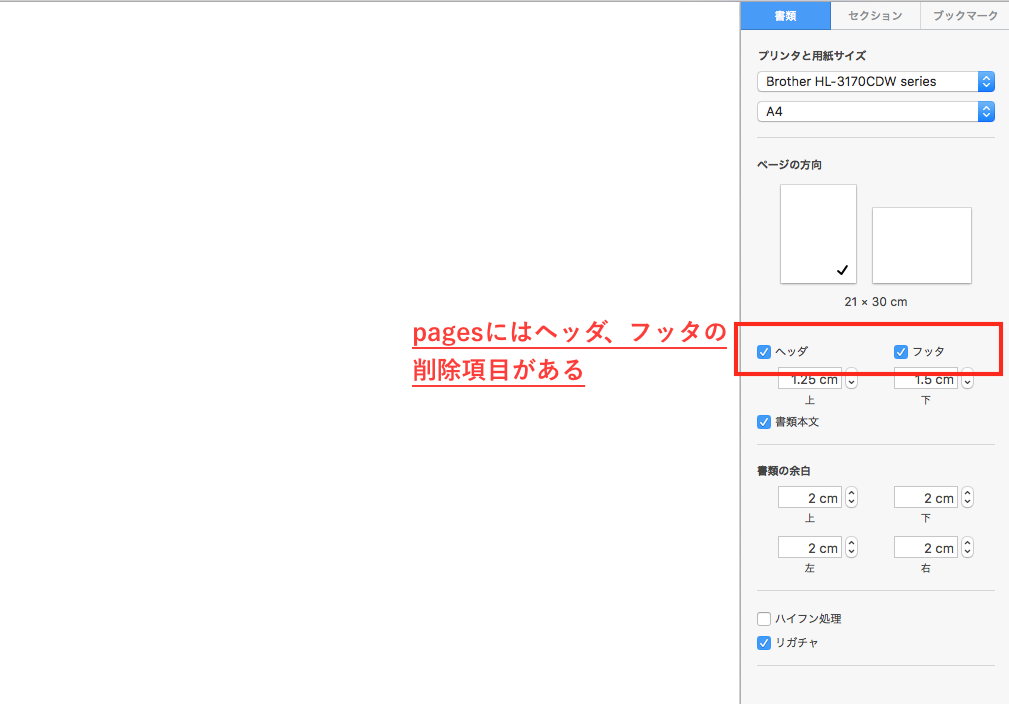Open the ブックマーク tab
Image resolution: width=1009 pixels, height=704 pixels.
coord(965,15)
